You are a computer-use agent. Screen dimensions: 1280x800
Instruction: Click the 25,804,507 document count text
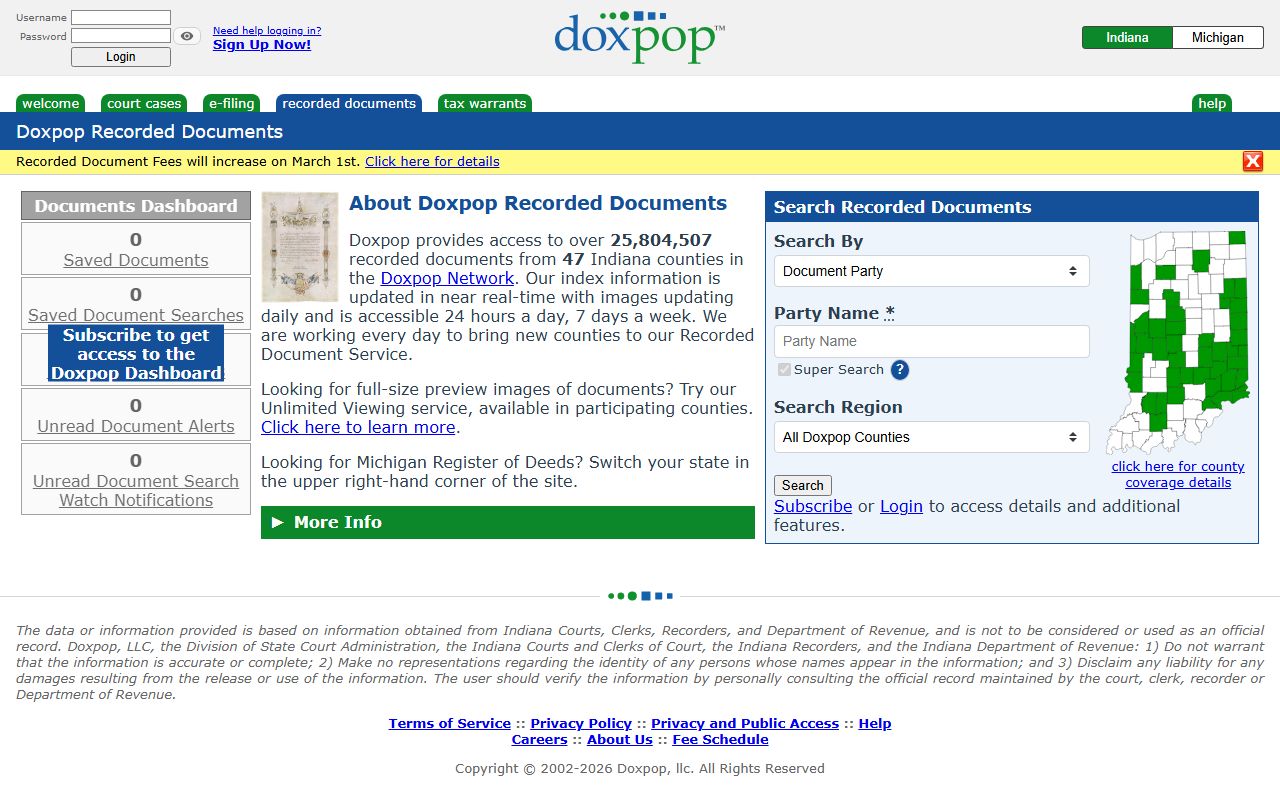[661, 240]
